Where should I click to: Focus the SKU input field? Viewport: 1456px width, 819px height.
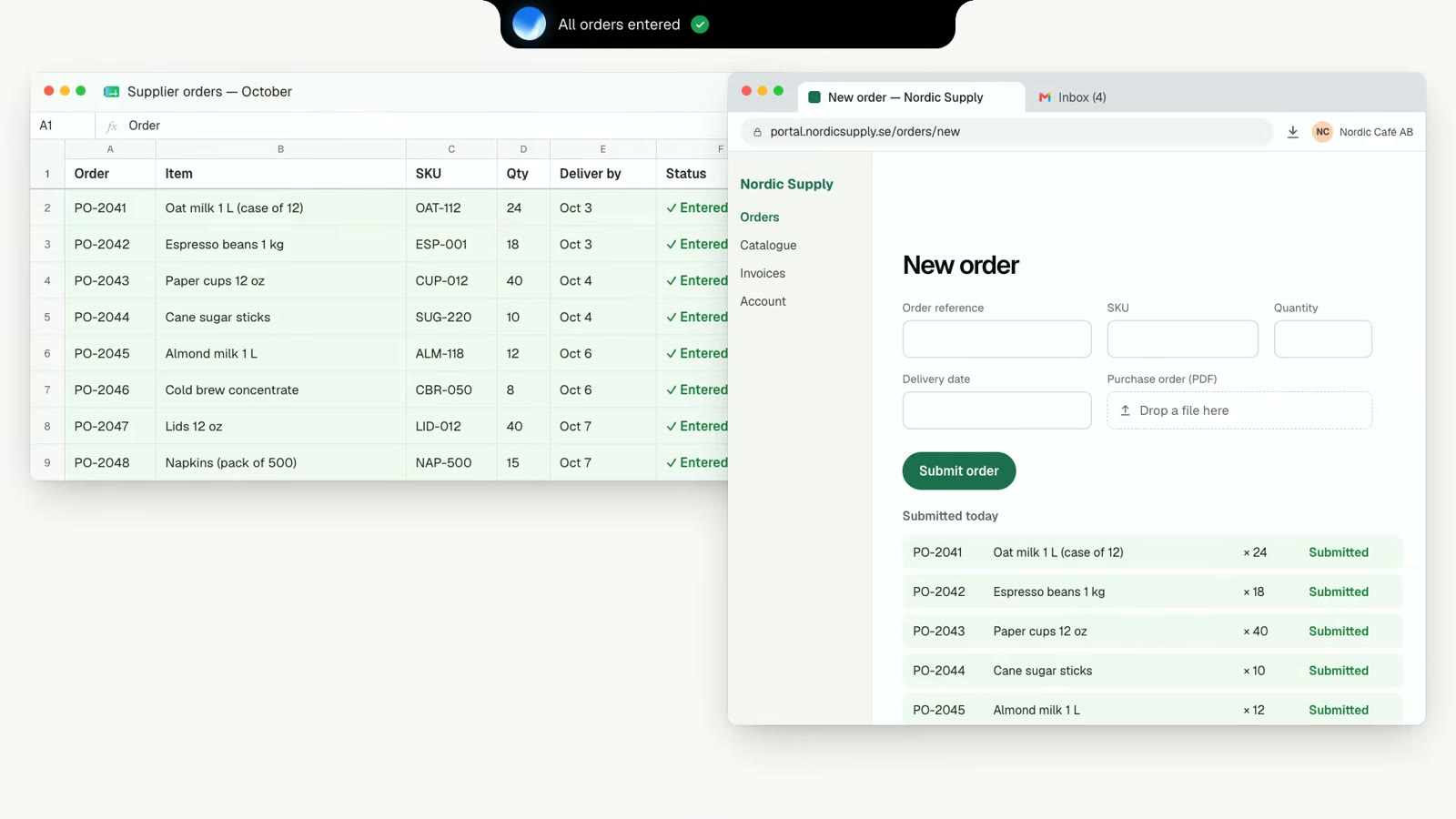[x=1182, y=339]
